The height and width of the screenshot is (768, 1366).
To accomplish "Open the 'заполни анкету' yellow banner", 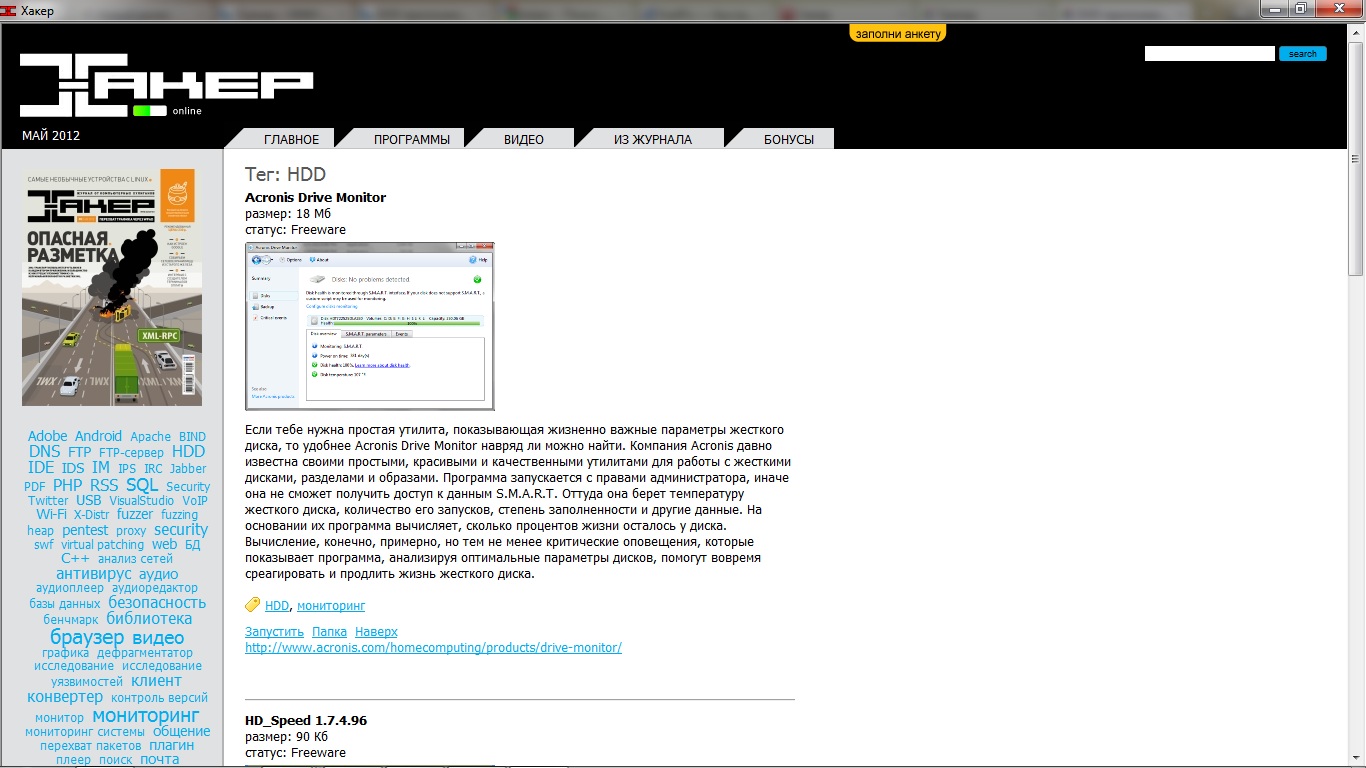I will pos(898,33).
